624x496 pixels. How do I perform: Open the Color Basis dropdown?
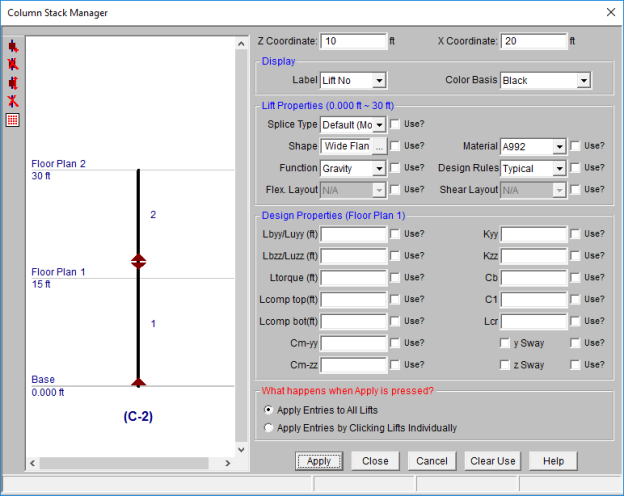583,80
